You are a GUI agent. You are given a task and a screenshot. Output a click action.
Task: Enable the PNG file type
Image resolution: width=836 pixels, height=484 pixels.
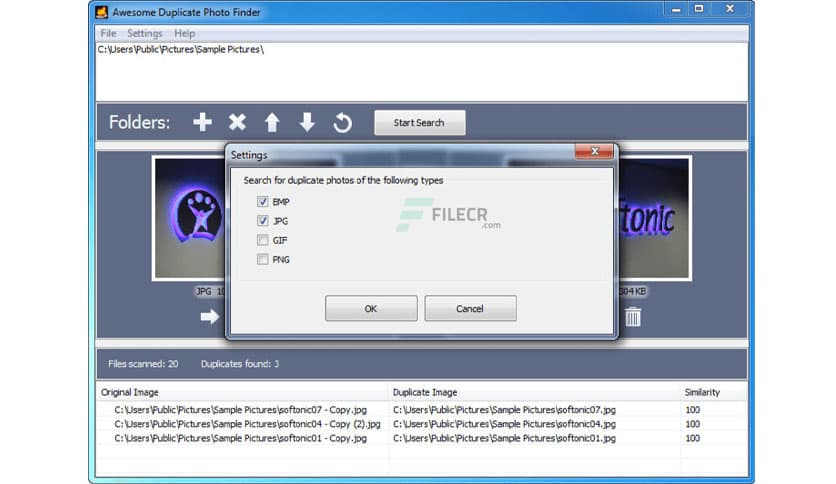262,259
